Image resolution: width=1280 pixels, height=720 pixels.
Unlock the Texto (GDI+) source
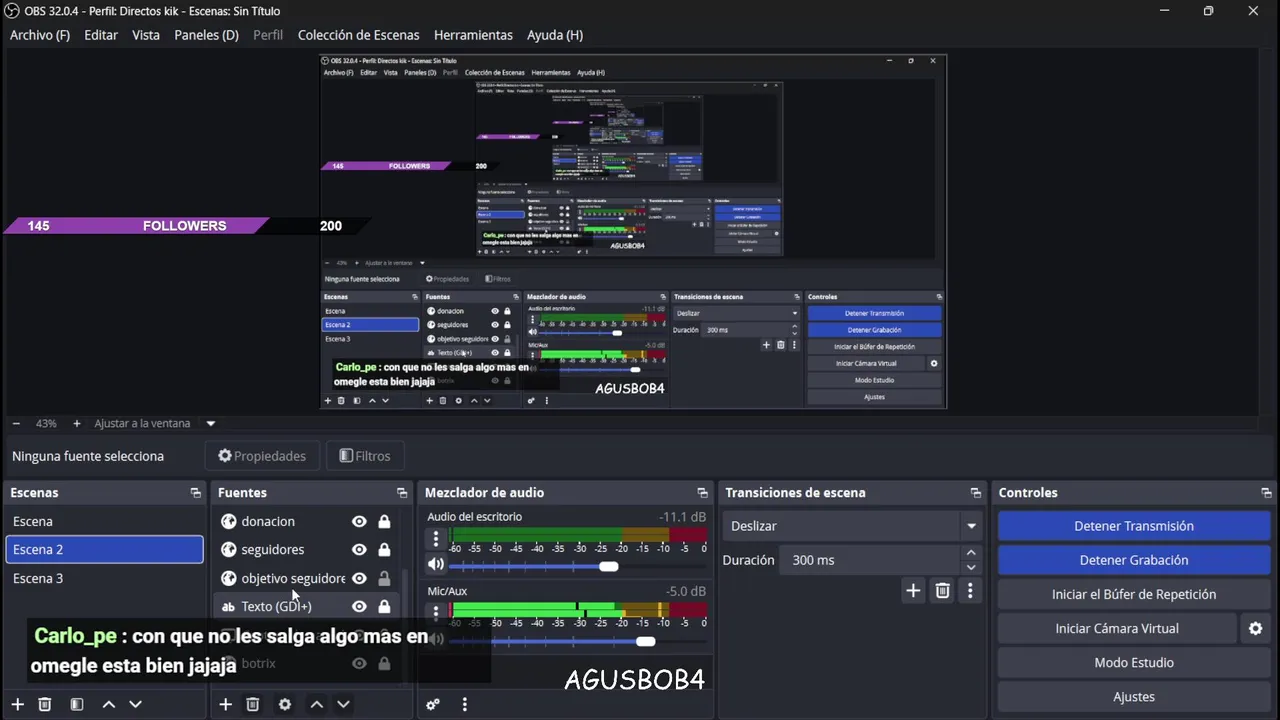[384, 606]
